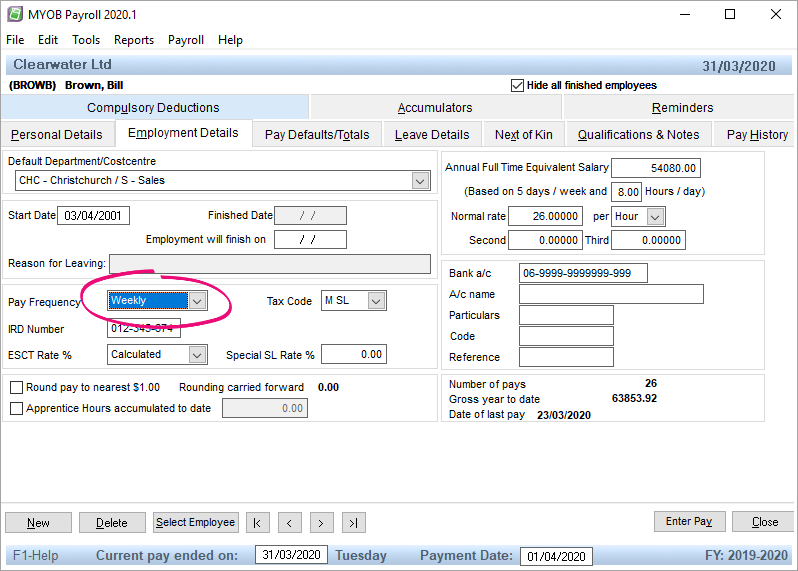Enable Round pay to nearest $1.00
The width and height of the screenshot is (798, 571).
[x=16, y=387]
